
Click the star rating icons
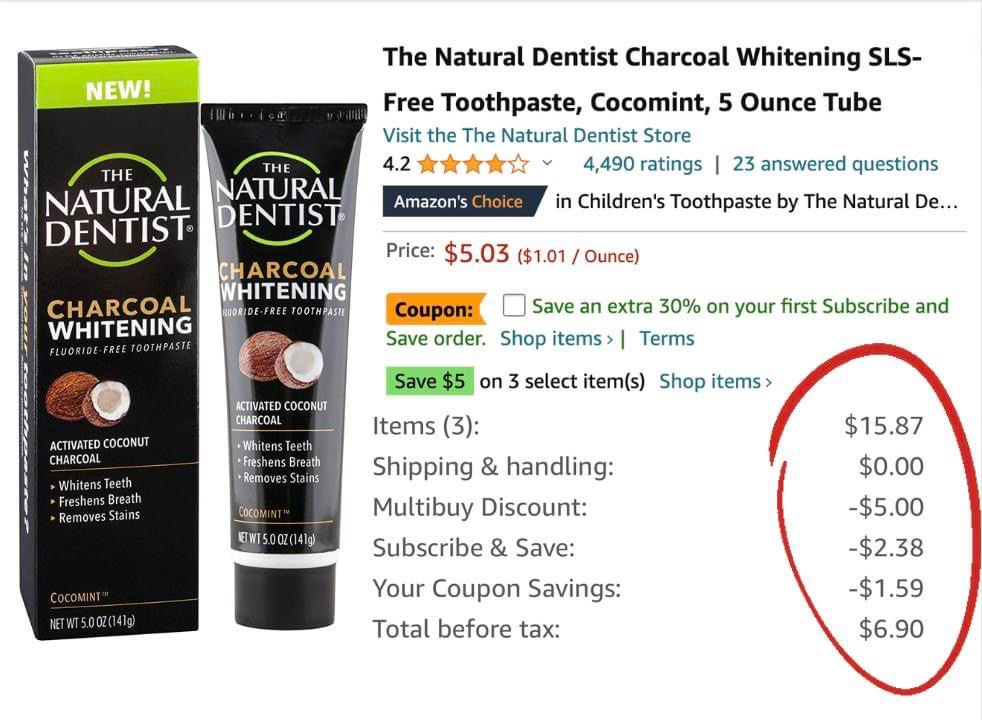tap(473, 164)
